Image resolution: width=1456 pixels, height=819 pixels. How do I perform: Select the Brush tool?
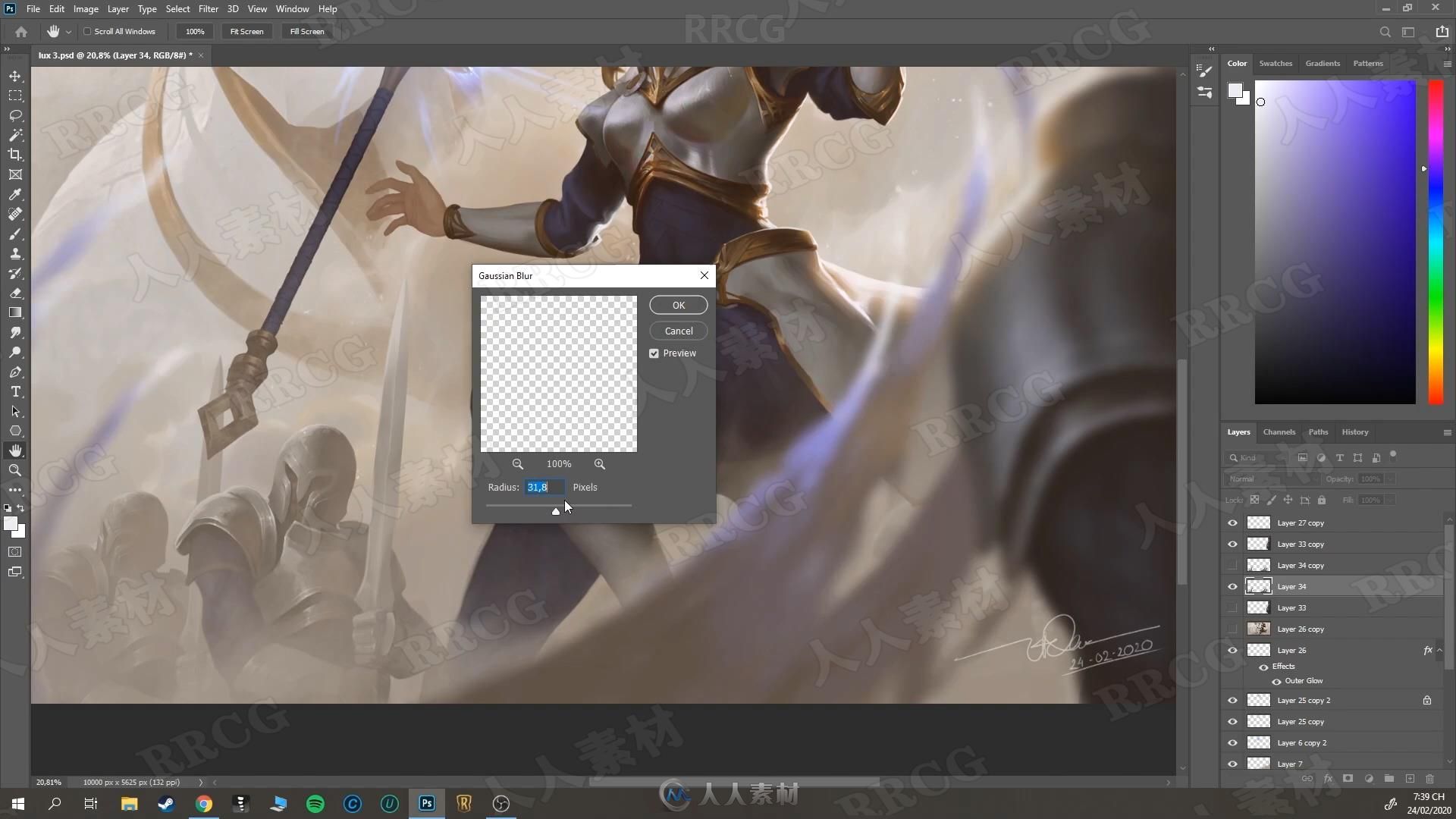pos(15,234)
